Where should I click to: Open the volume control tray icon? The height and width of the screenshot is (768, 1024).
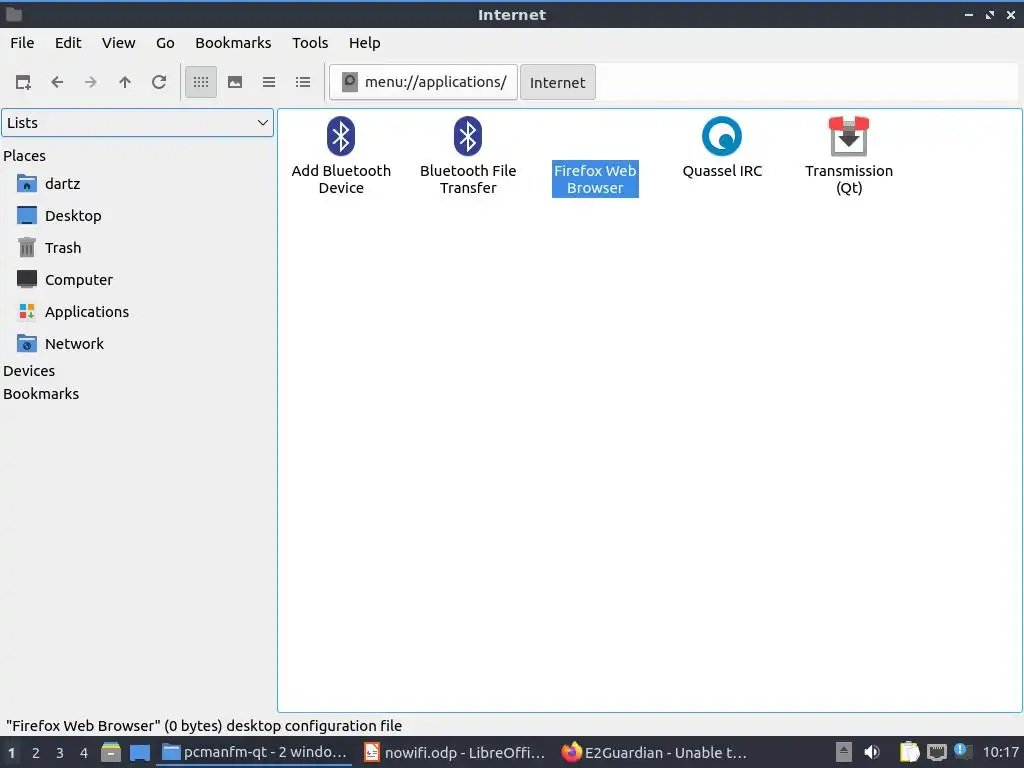coord(872,752)
